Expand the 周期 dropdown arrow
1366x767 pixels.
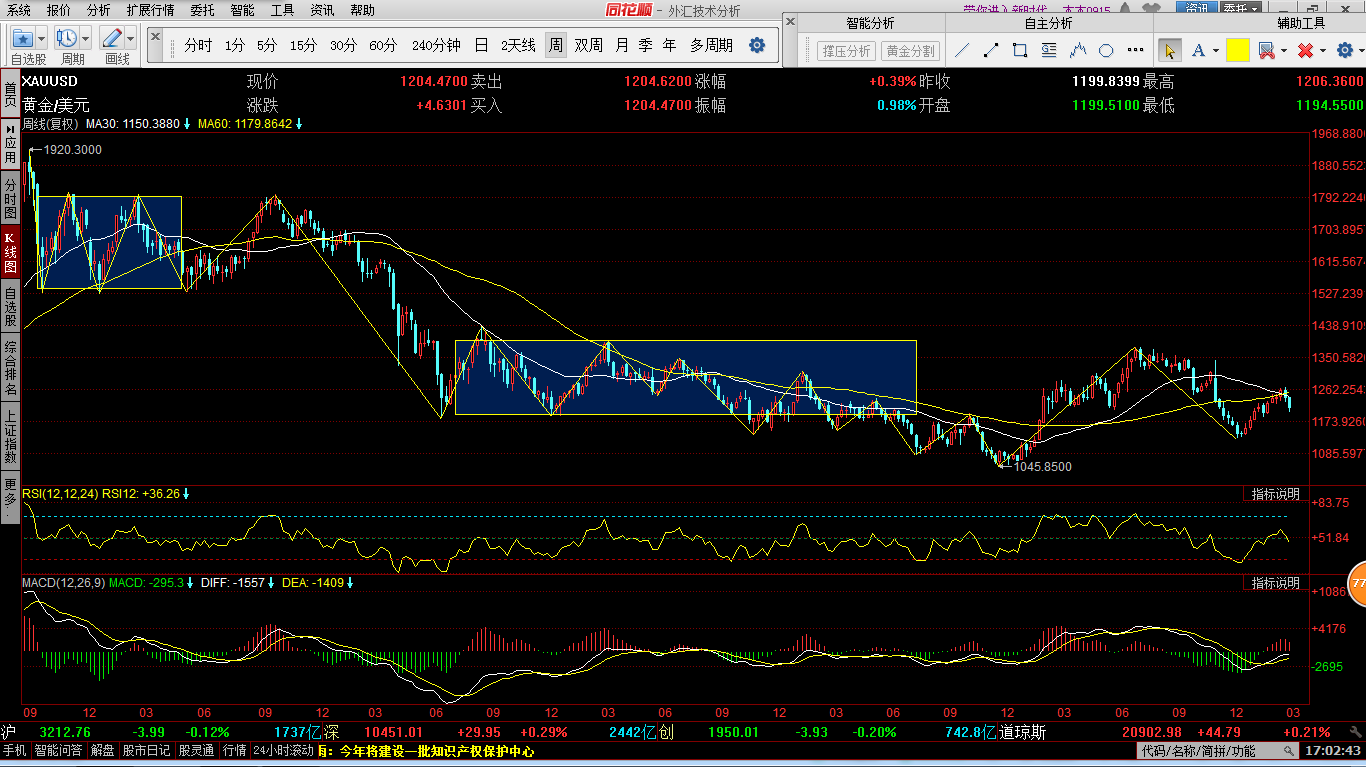(86, 38)
